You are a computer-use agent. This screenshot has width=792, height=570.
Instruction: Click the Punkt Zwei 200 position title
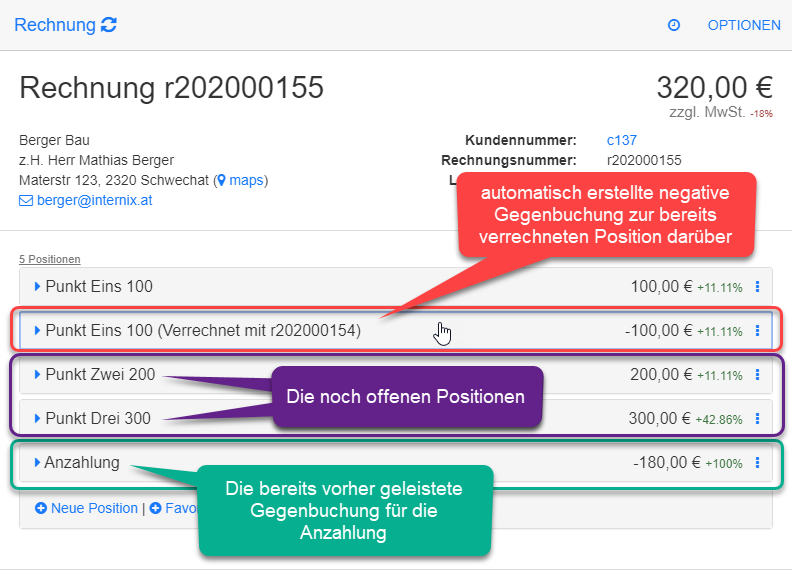coord(100,374)
